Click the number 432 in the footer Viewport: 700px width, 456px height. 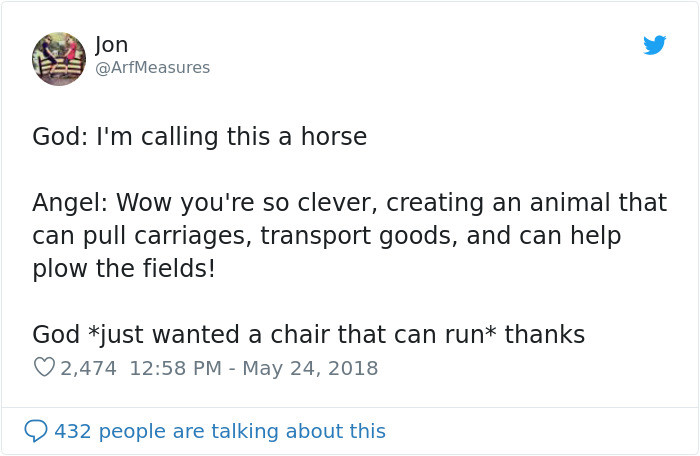pyautogui.click(x=72, y=431)
